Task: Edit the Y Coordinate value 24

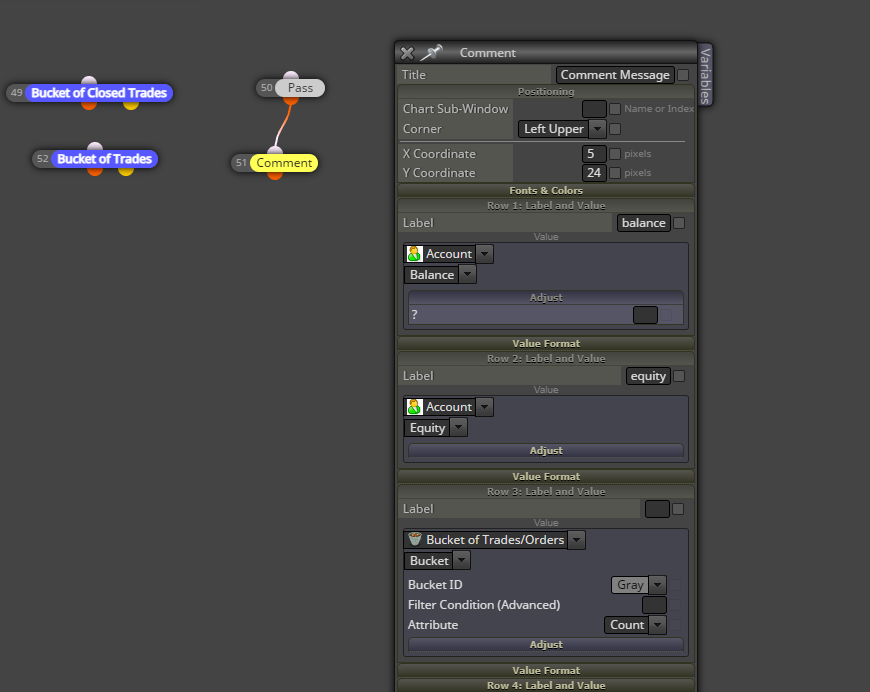Action: pos(594,173)
